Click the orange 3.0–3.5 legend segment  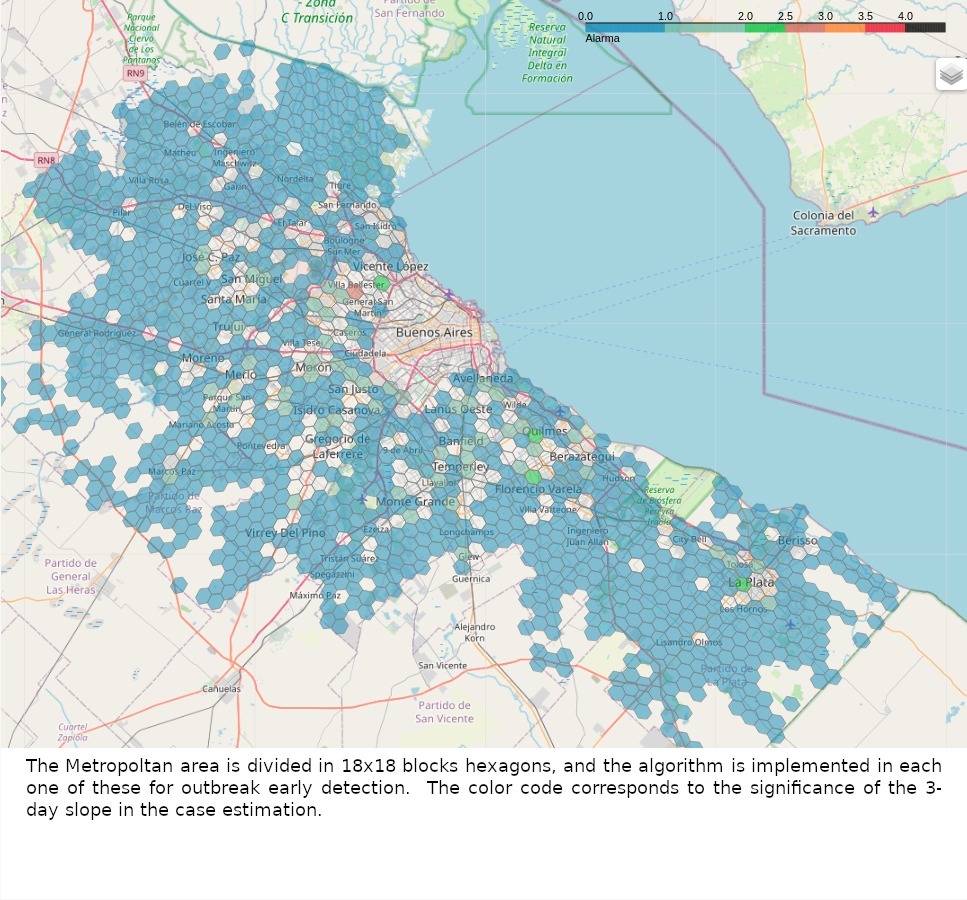coord(845,28)
